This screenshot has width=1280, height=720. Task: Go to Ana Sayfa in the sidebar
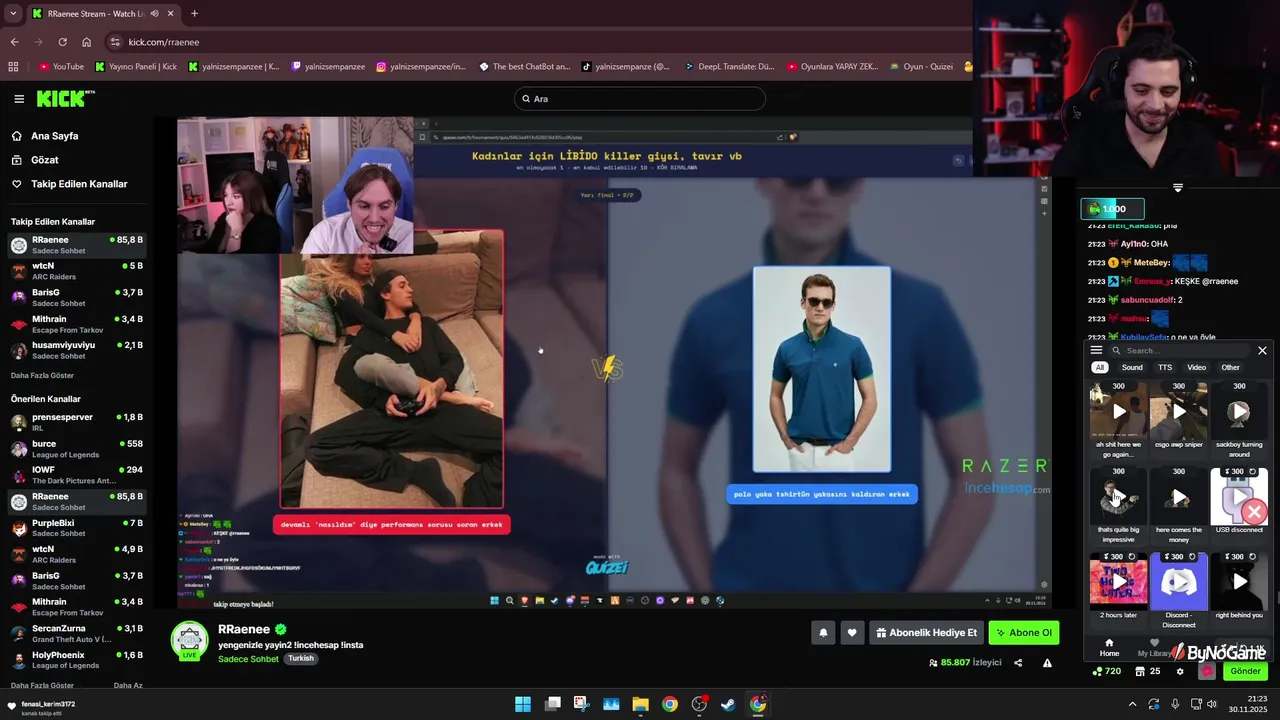point(54,136)
